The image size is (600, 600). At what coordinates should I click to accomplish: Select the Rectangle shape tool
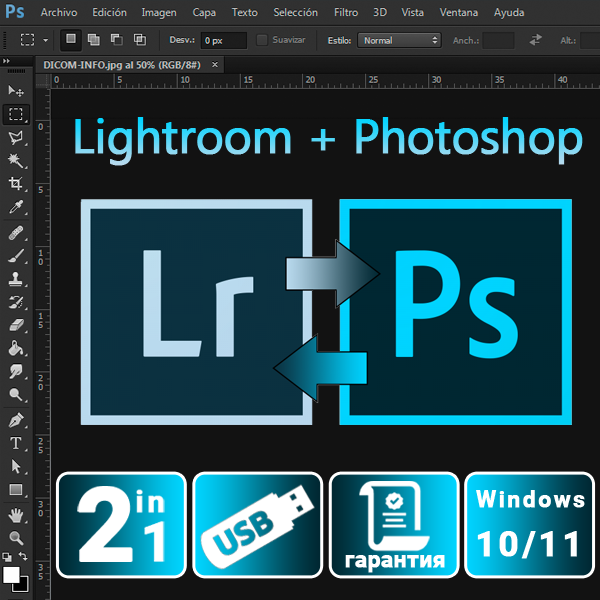(16, 489)
